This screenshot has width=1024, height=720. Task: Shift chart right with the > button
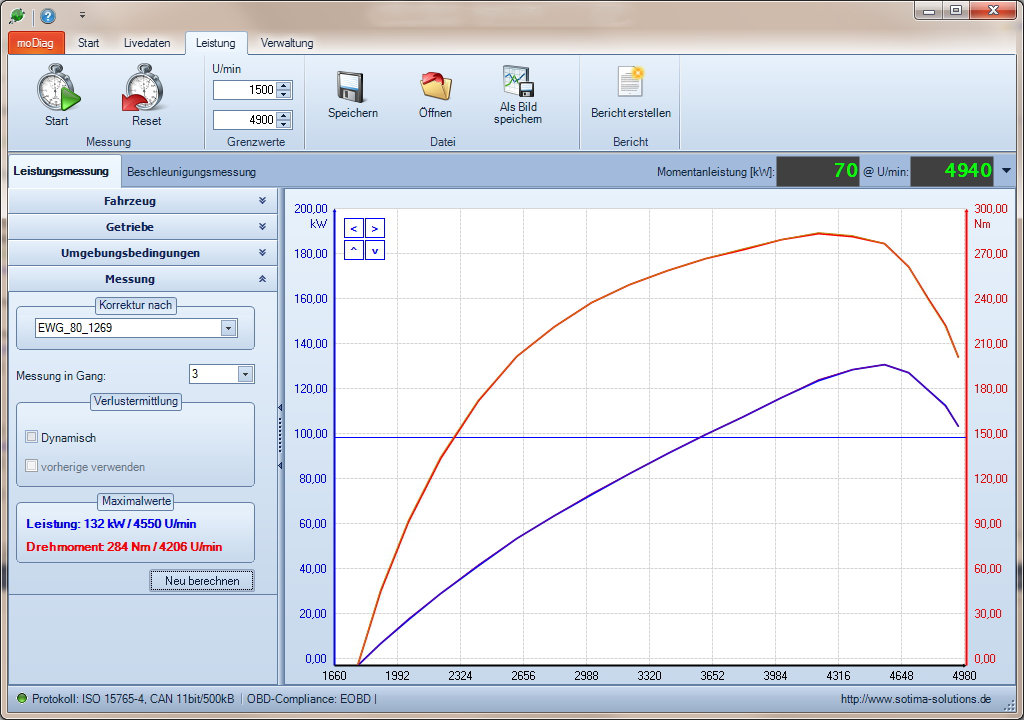375,228
